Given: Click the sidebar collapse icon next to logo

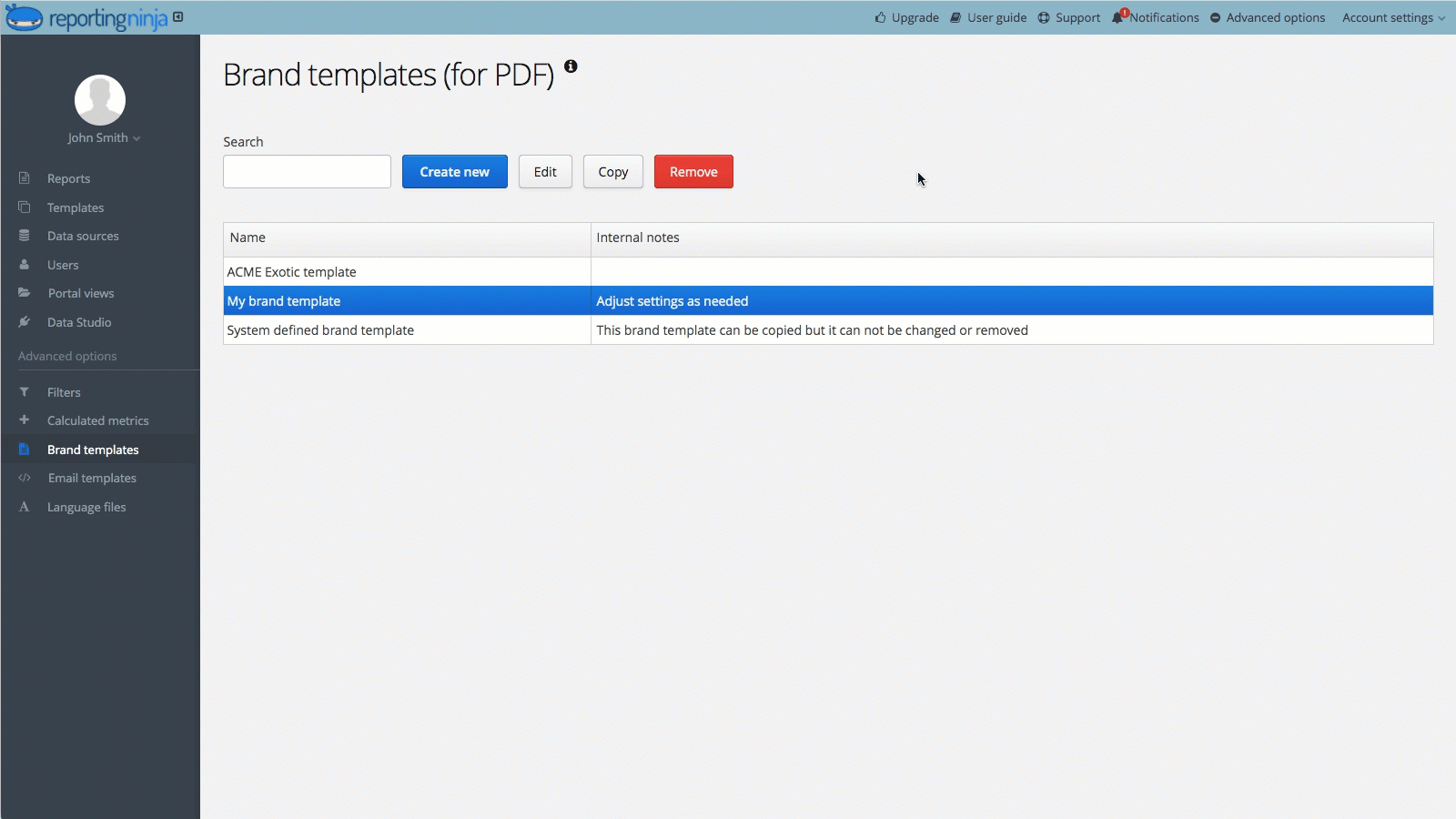Looking at the screenshot, I should [178, 16].
